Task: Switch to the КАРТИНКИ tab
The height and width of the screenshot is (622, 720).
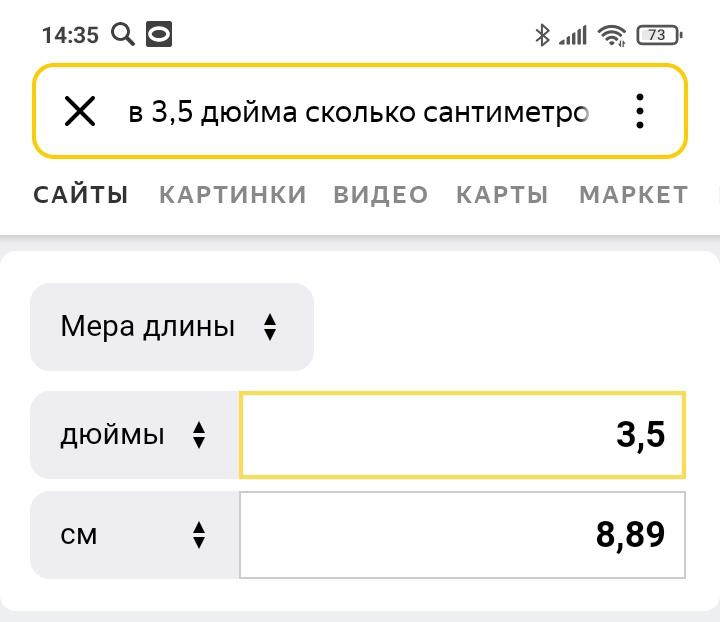Action: (233, 194)
